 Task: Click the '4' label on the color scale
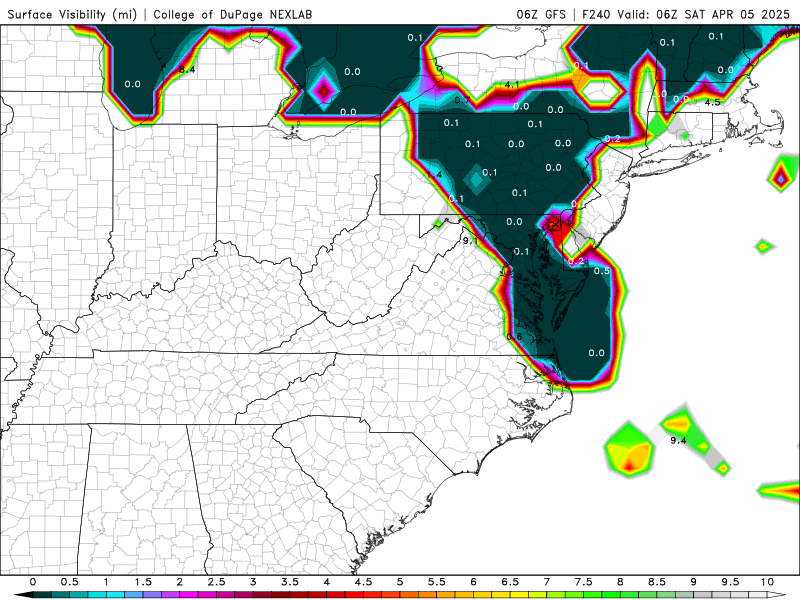pos(327,582)
